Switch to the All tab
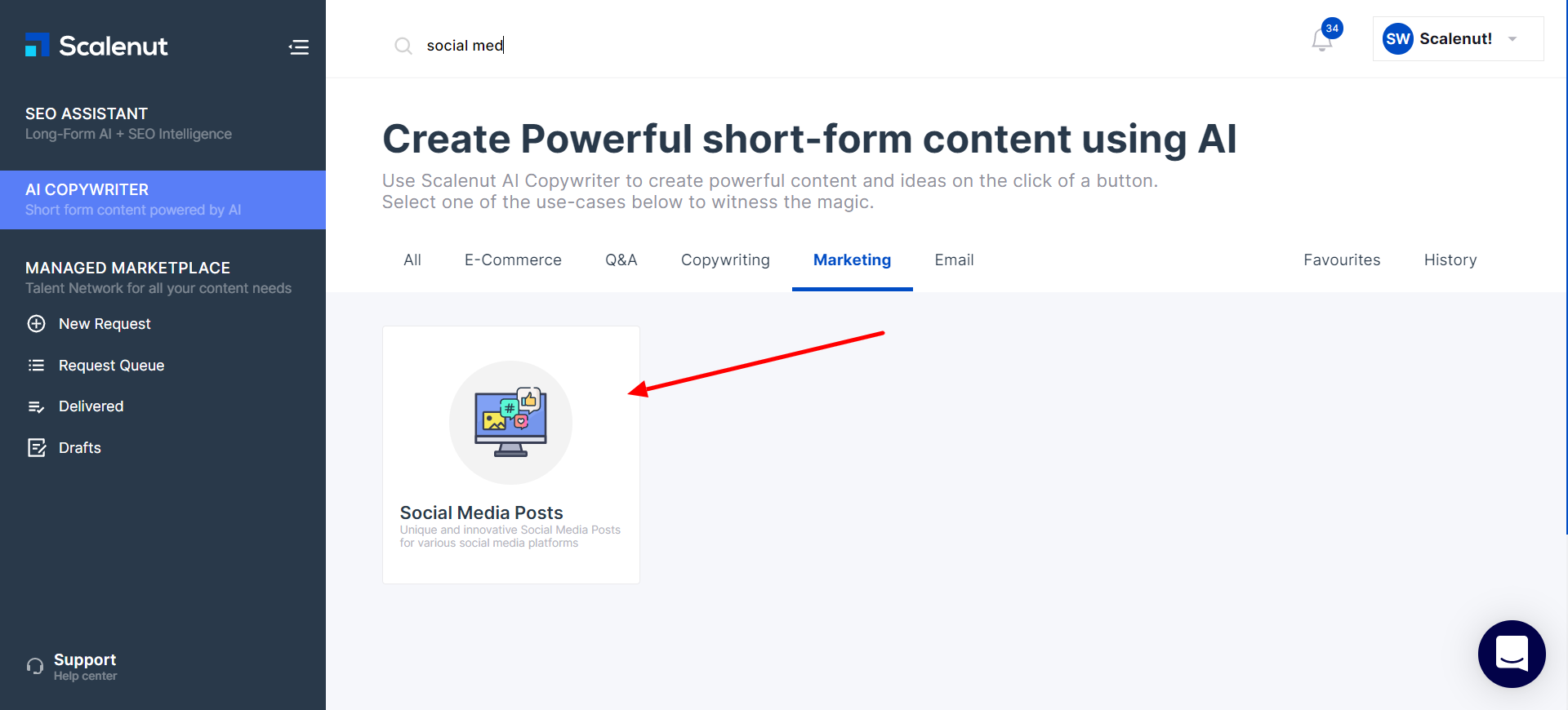The height and width of the screenshot is (710, 1568). click(x=412, y=260)
